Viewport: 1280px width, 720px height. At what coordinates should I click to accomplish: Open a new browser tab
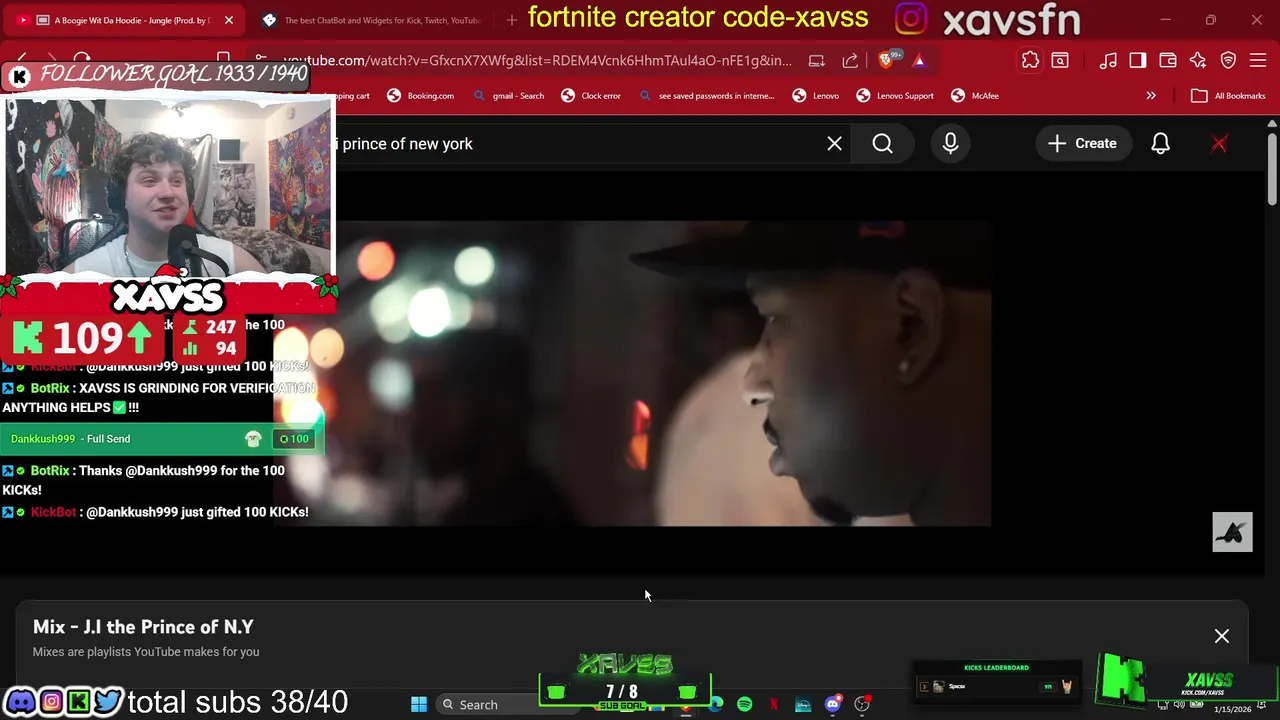511,20
